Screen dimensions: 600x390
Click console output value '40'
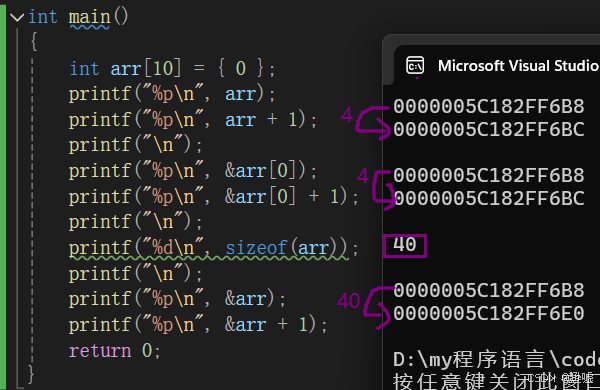(404, 245)
